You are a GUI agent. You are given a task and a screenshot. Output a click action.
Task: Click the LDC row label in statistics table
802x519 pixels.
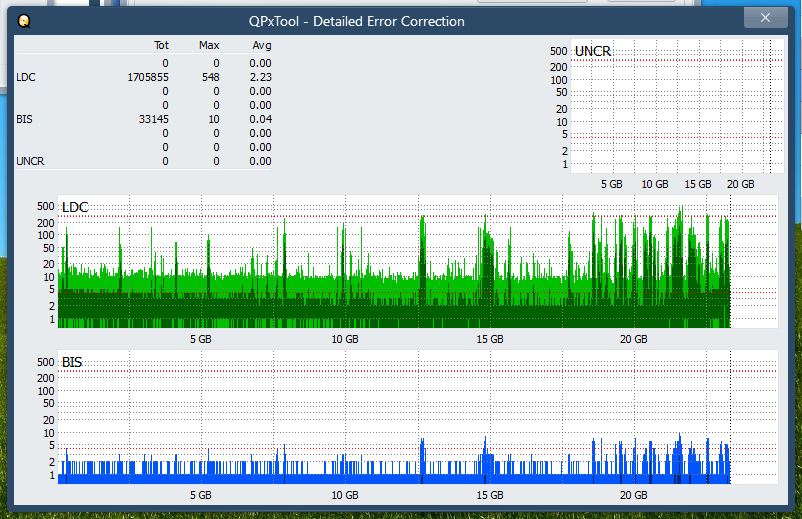[x=25, y=77]
